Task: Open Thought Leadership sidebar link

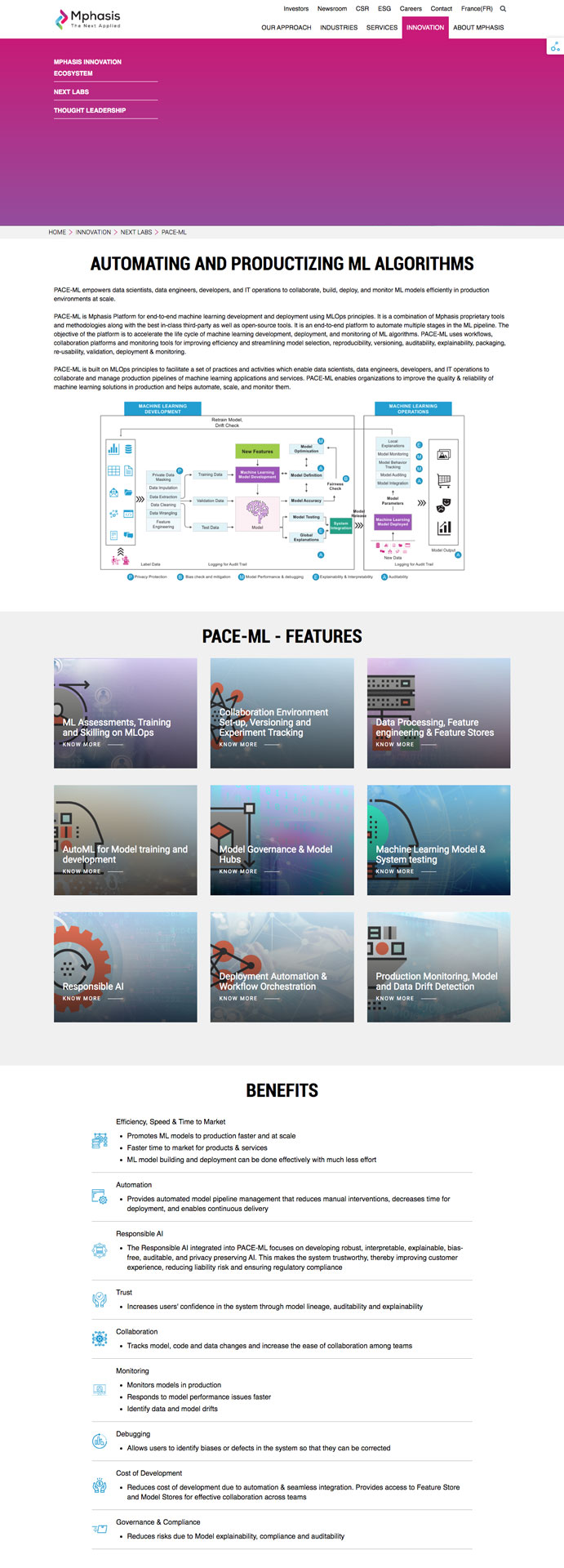Action: pos(90,110)
